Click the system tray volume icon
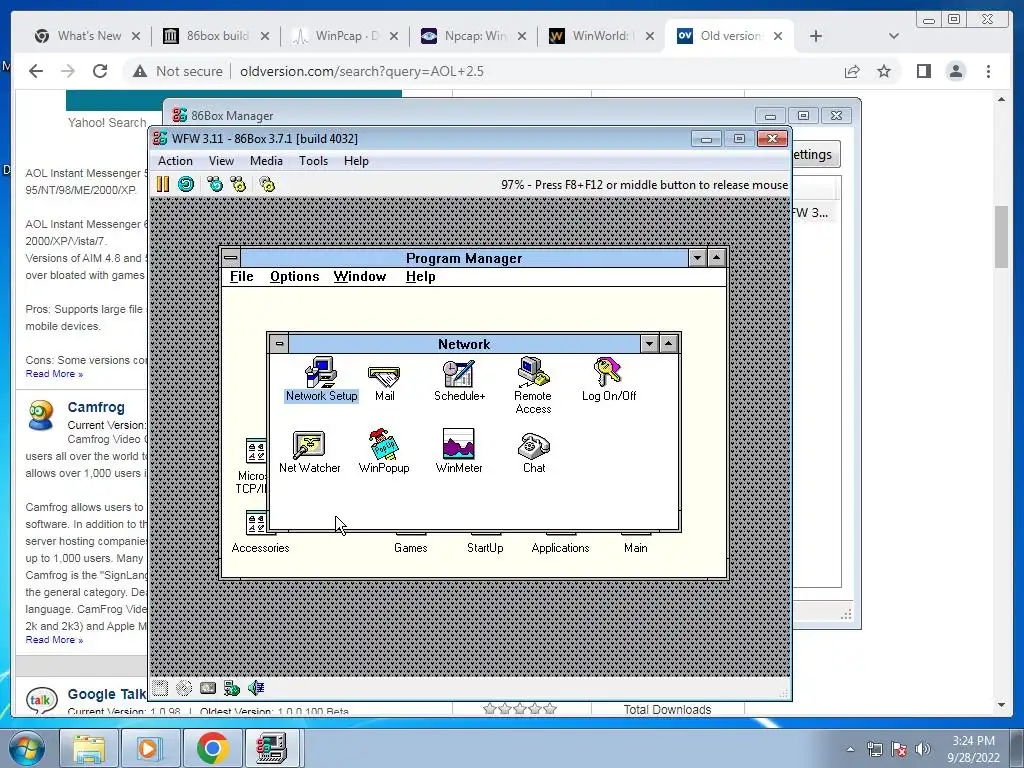1024x768 pixels. coord(923,749)
